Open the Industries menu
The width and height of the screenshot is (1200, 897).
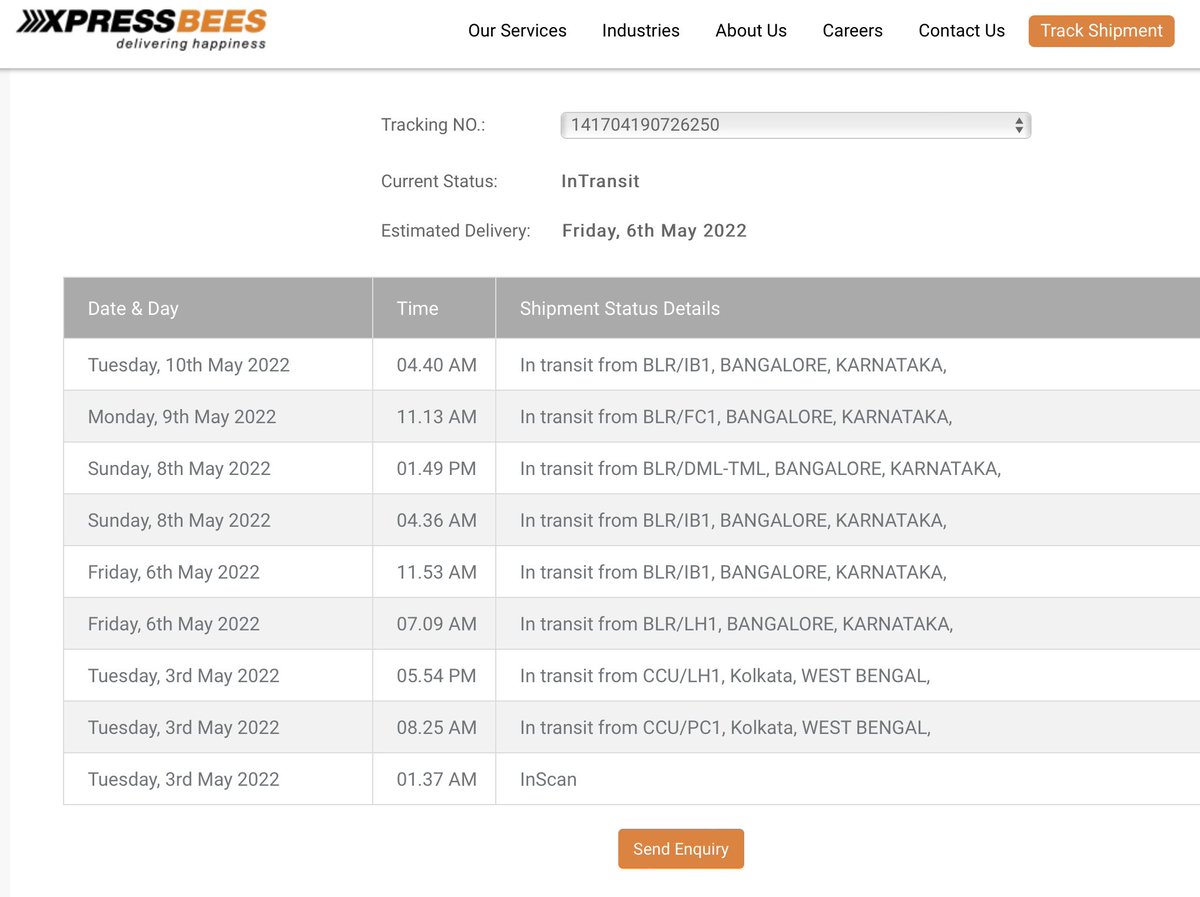click(641, 31)
